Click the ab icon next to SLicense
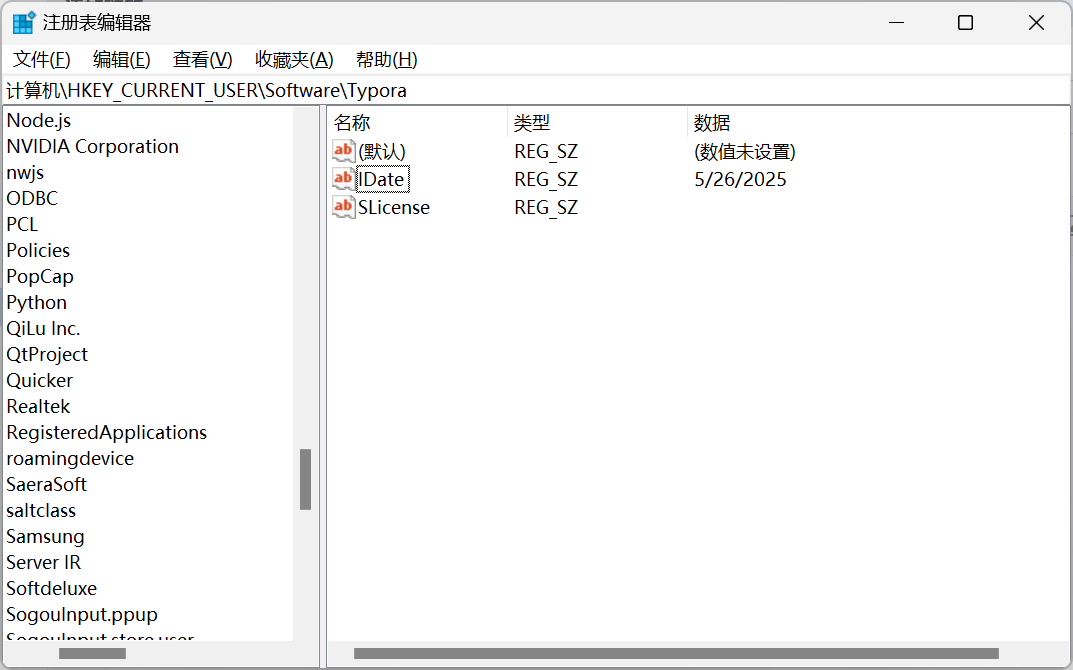The width and height of the screenshot is (1073, 670). click(344, 207)
